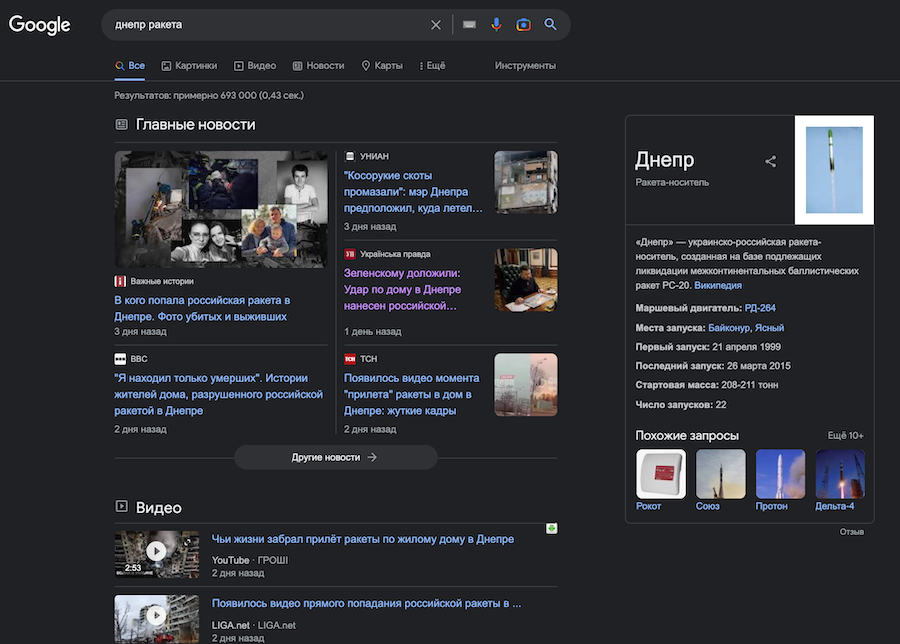Open Инструменты search tools
Viewport: 900px width, 644px height.
tap(525, 66)
